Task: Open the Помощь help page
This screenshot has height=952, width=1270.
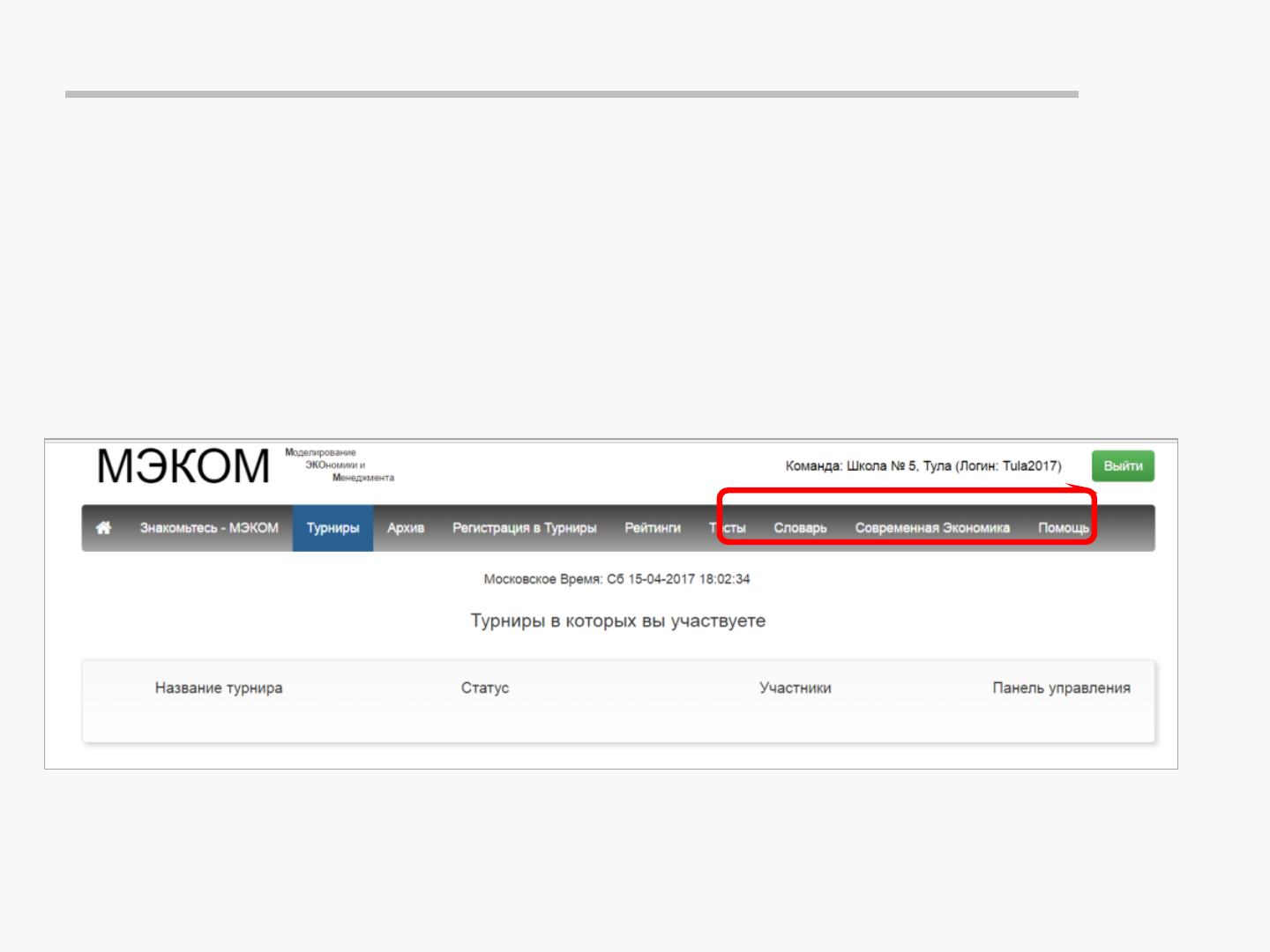Action: [x=1063, y=528]
